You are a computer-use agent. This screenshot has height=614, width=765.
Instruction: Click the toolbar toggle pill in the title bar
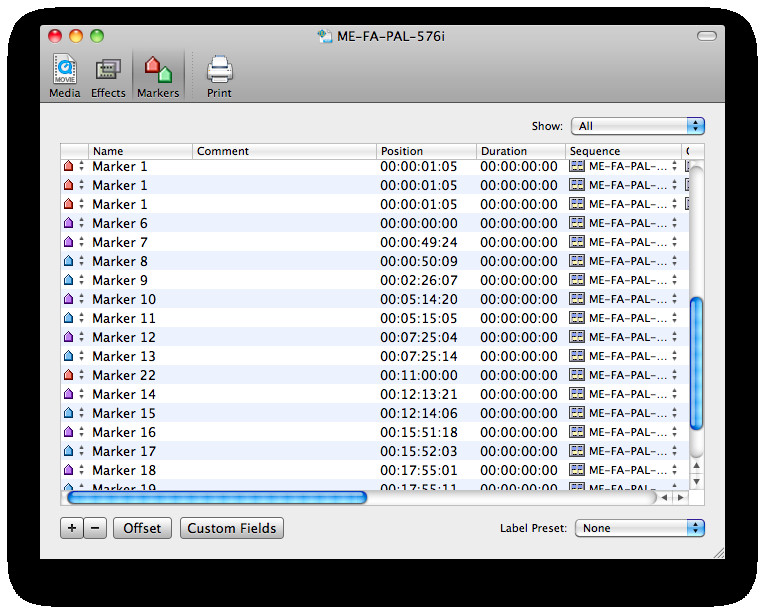coord(706,36)
